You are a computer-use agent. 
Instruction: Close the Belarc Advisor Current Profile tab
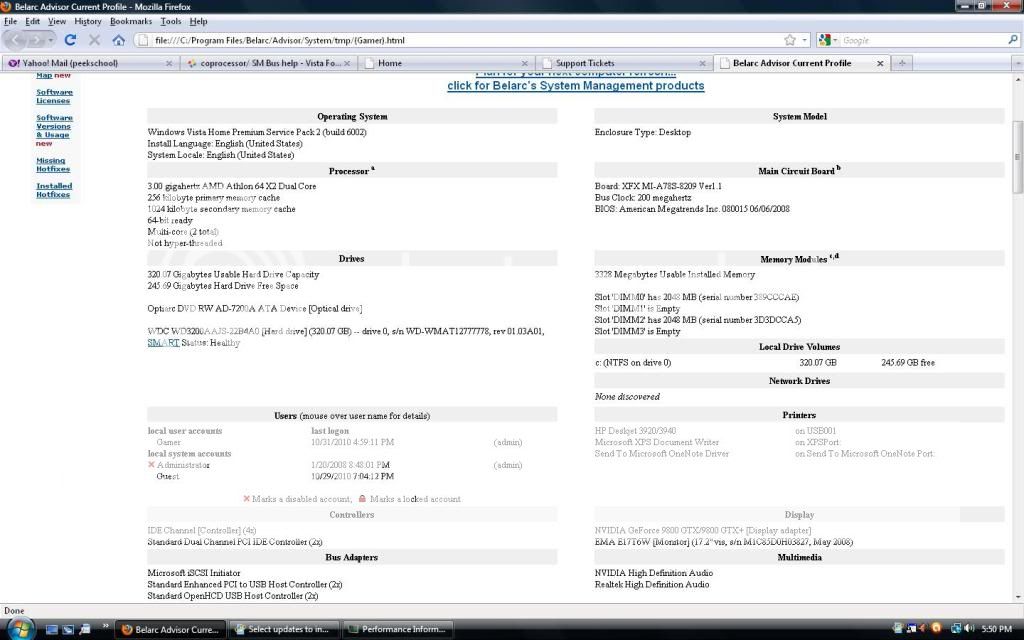click(880, 63)
